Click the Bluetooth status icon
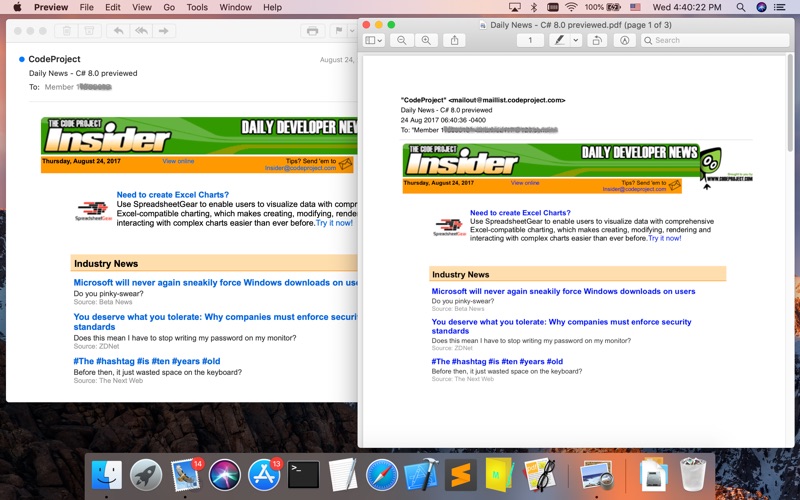This screenshot has height=500, width=800. (x=534, y=7)
